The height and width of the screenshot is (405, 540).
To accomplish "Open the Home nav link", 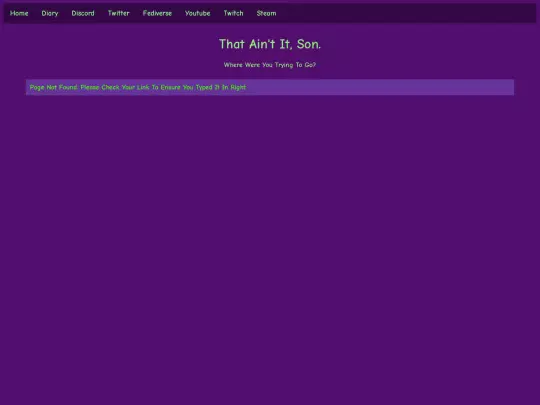I will tap(19, 13).
